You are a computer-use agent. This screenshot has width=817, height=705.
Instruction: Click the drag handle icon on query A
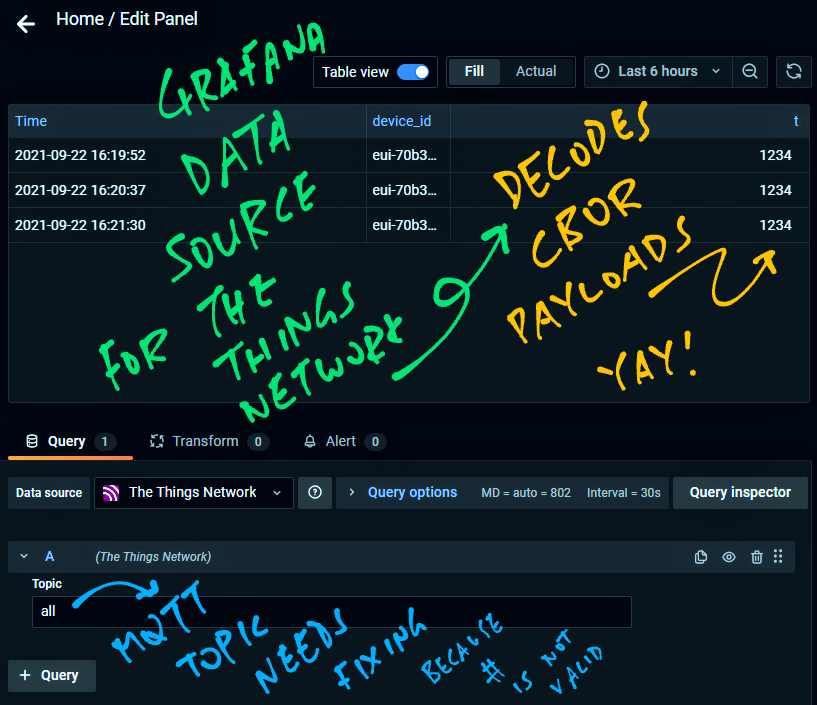click(779, 557)
